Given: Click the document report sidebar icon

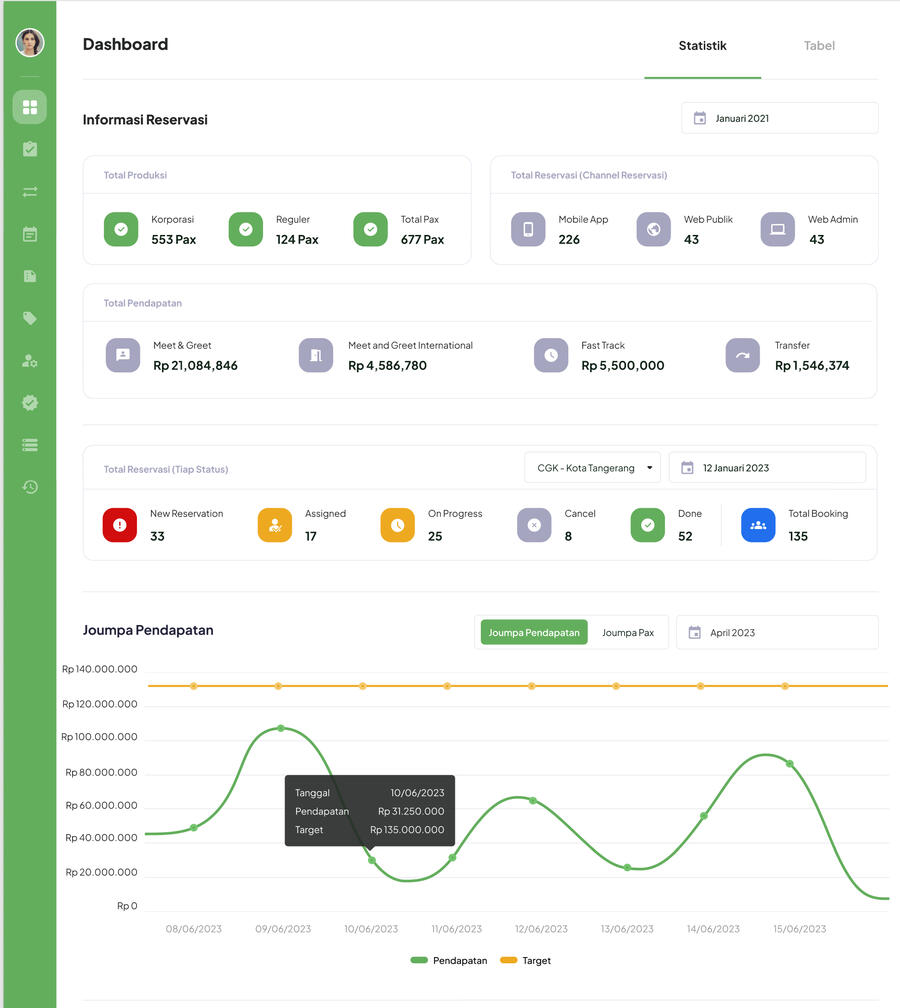Looking at the screenshot, I should click(x=30, y=276).
